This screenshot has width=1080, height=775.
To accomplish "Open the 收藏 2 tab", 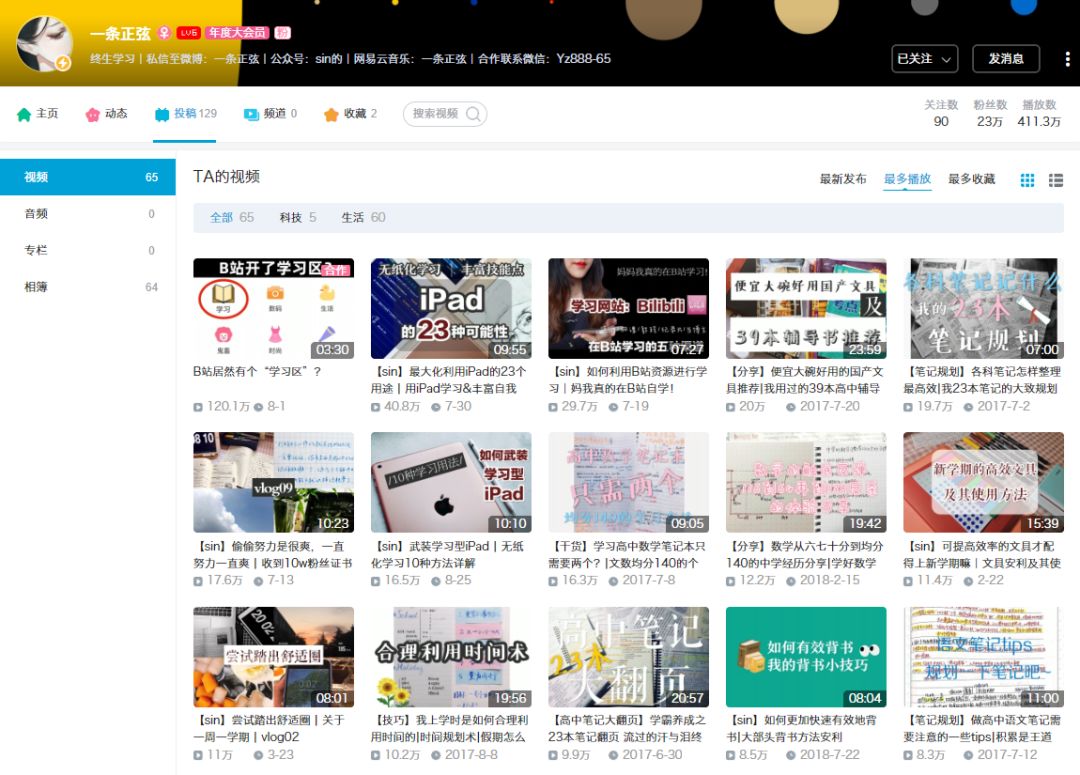I will coord(351,114).
